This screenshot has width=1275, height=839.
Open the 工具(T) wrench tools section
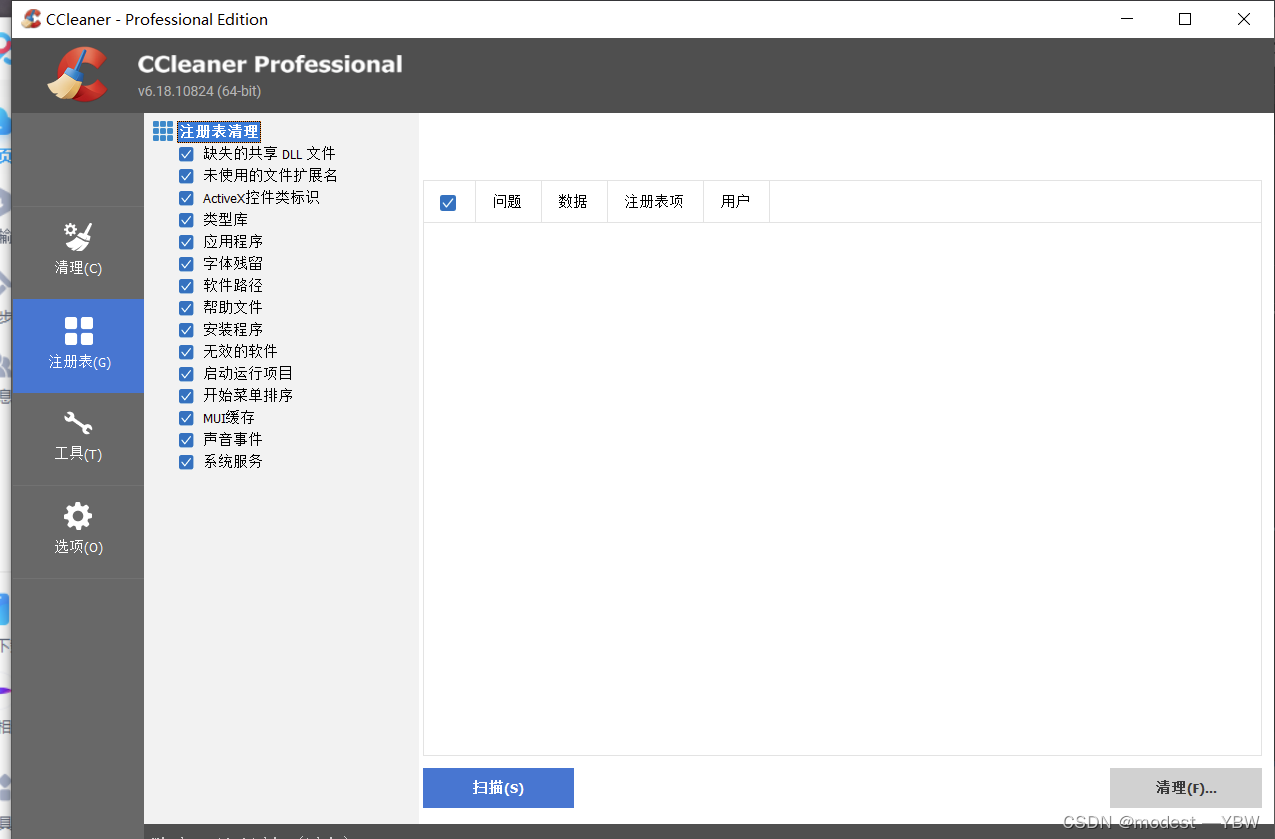point(78,438)
